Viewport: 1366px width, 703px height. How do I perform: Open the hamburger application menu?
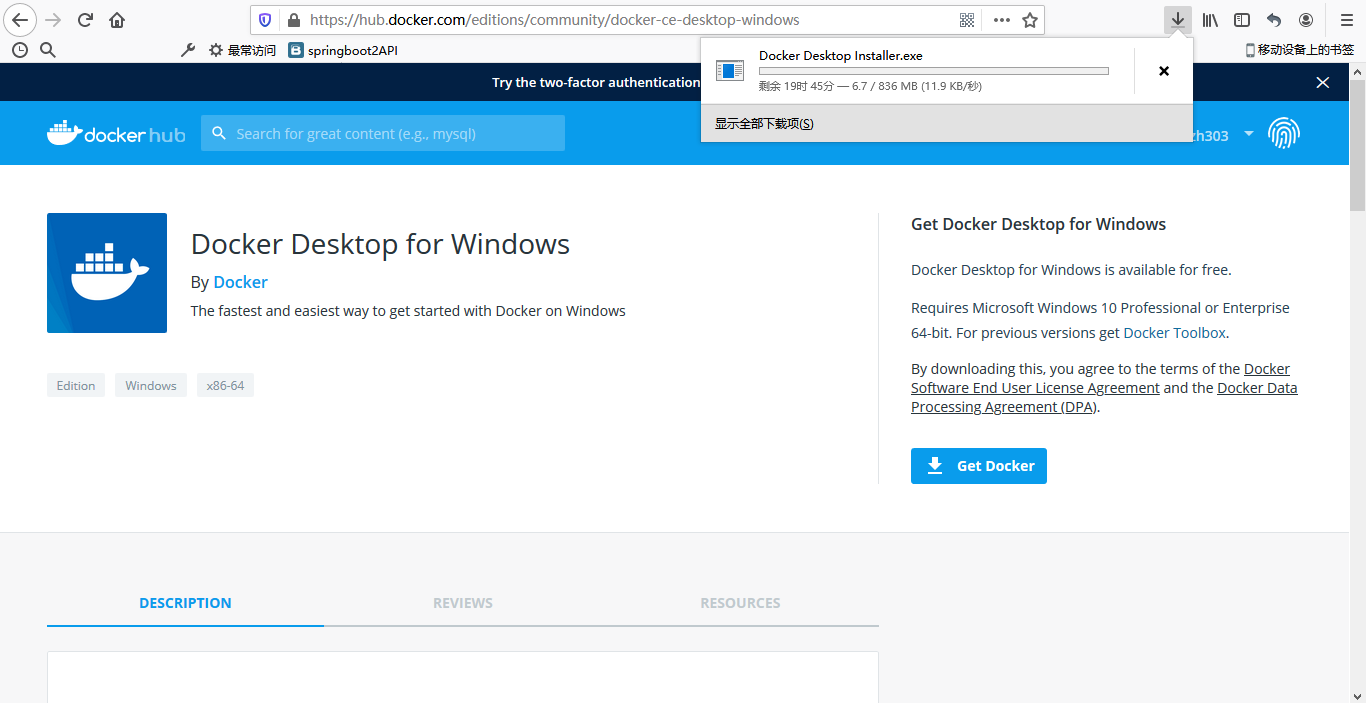[x=1346, y=20]
